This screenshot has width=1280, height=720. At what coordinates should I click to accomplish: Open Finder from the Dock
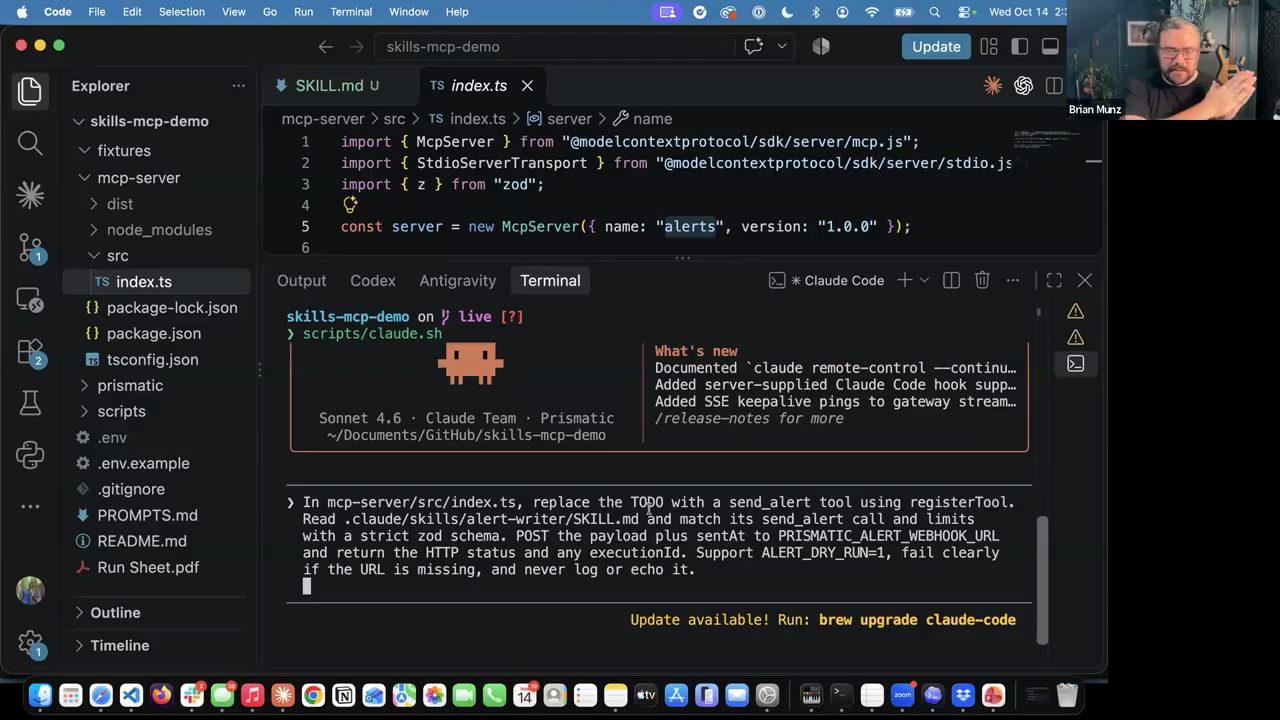(40, 695)
